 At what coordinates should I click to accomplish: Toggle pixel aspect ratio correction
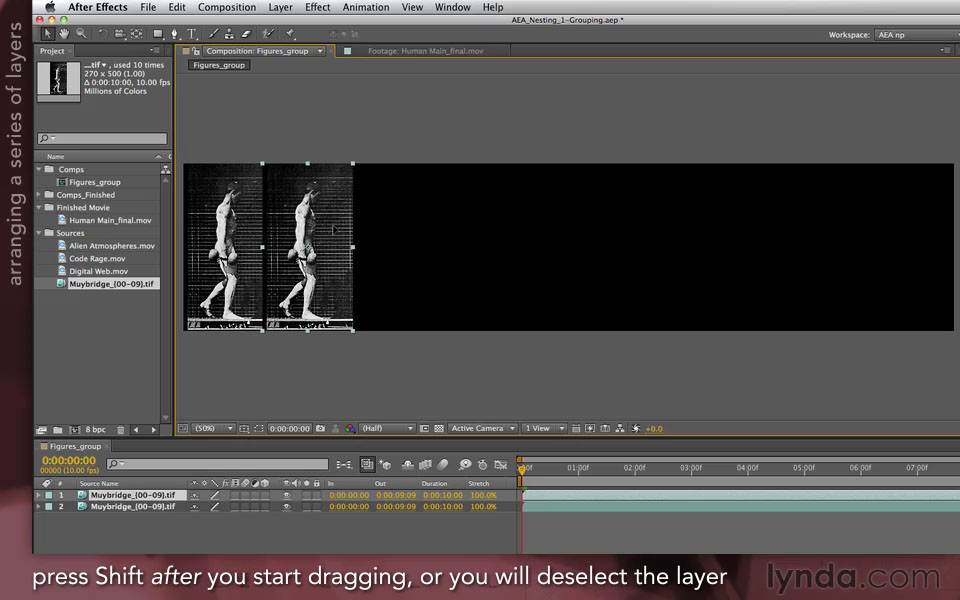tap(576, 429)
